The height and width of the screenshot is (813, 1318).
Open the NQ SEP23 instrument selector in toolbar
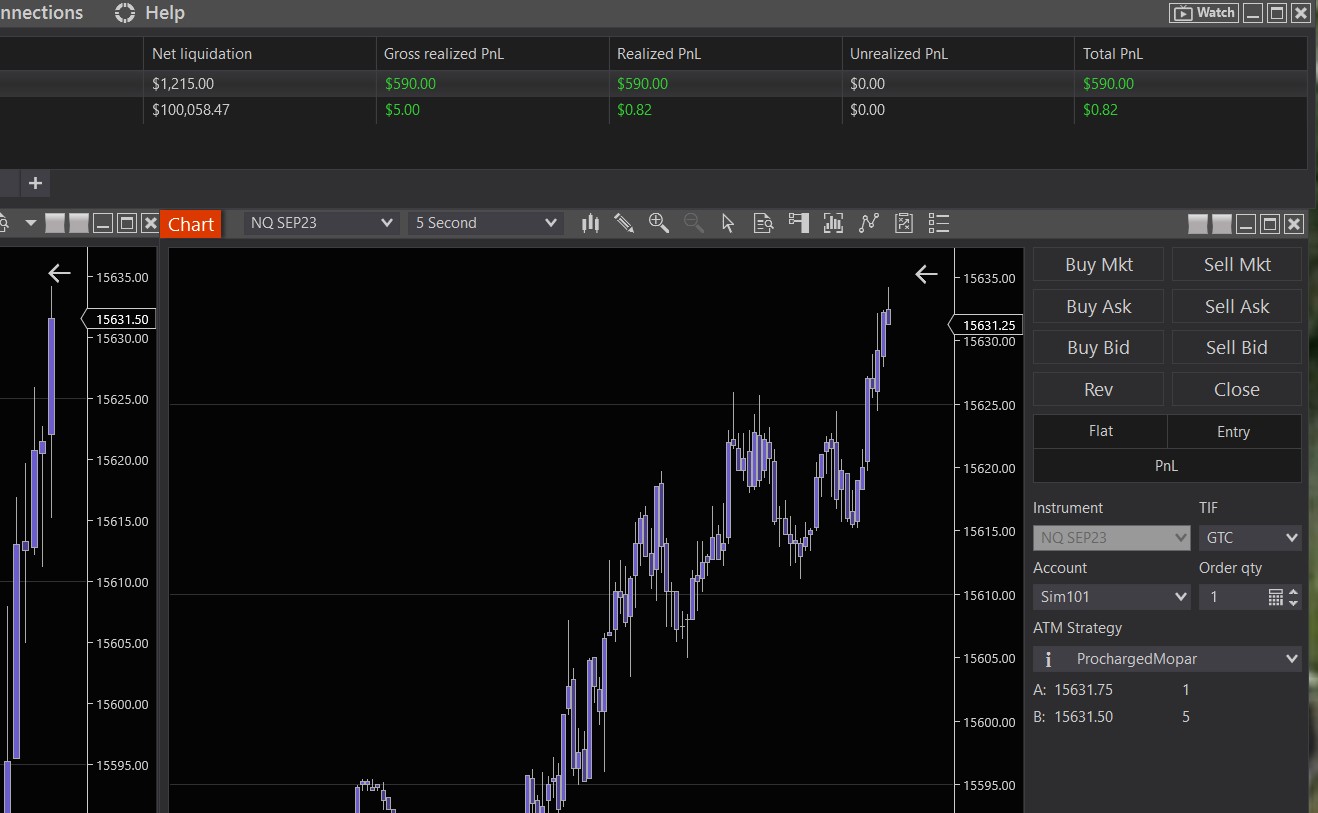click(x=321, y=223)
